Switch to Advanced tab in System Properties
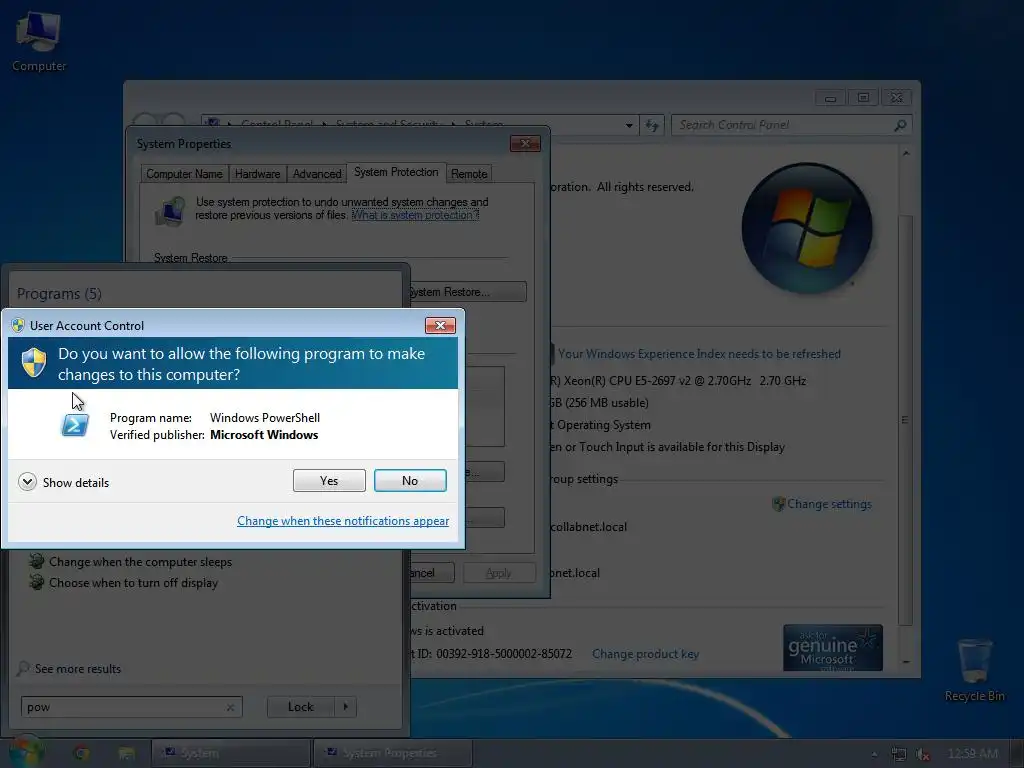 [317, 174]
